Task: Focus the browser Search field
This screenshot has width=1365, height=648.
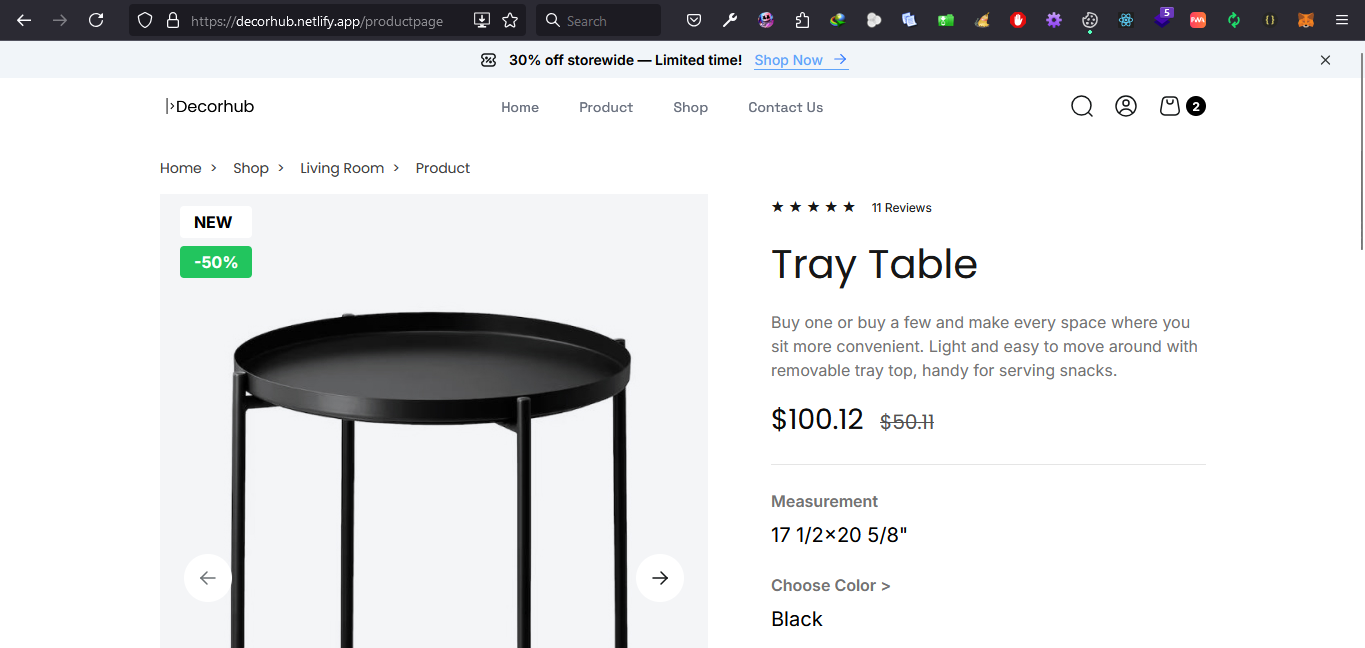Action: [x=598, y=20]
